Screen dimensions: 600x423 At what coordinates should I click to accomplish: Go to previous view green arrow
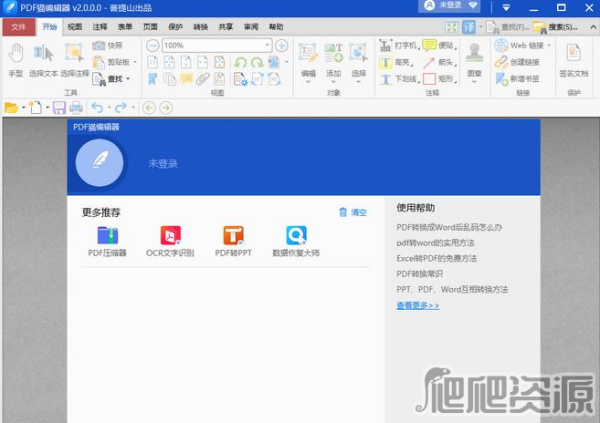click(149, 108)
